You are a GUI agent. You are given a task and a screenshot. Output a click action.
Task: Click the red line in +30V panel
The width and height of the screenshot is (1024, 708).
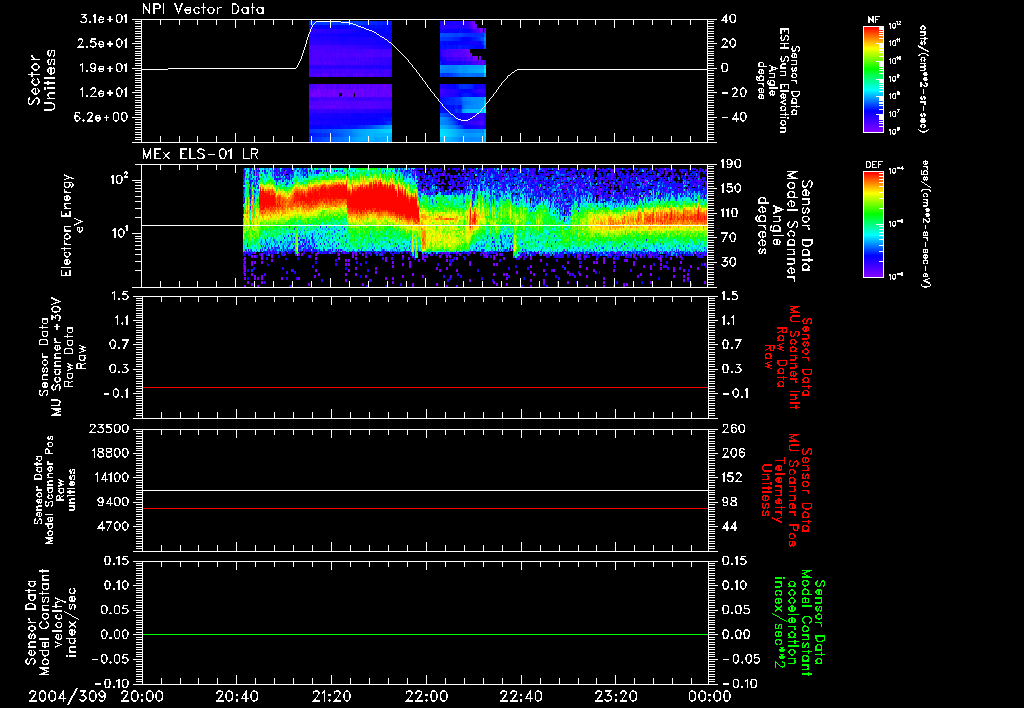pos(425,387)
